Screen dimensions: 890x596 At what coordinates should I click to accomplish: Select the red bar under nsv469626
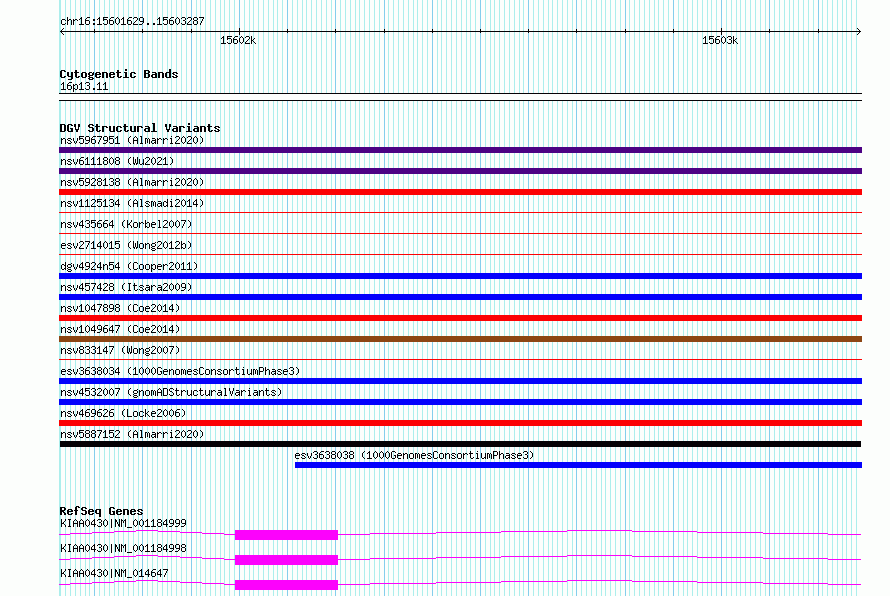460,423
